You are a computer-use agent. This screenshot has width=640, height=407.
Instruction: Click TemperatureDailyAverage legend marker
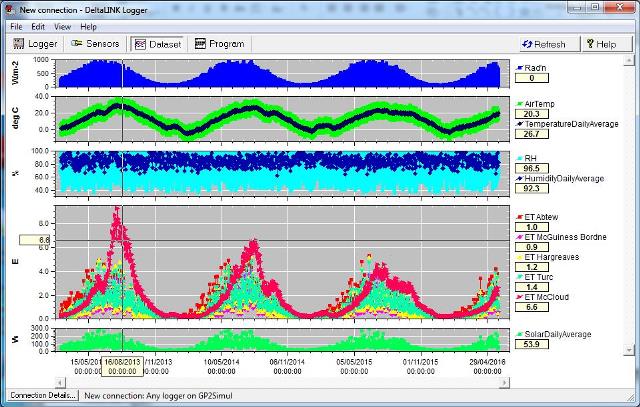click(x=520, y=124)
